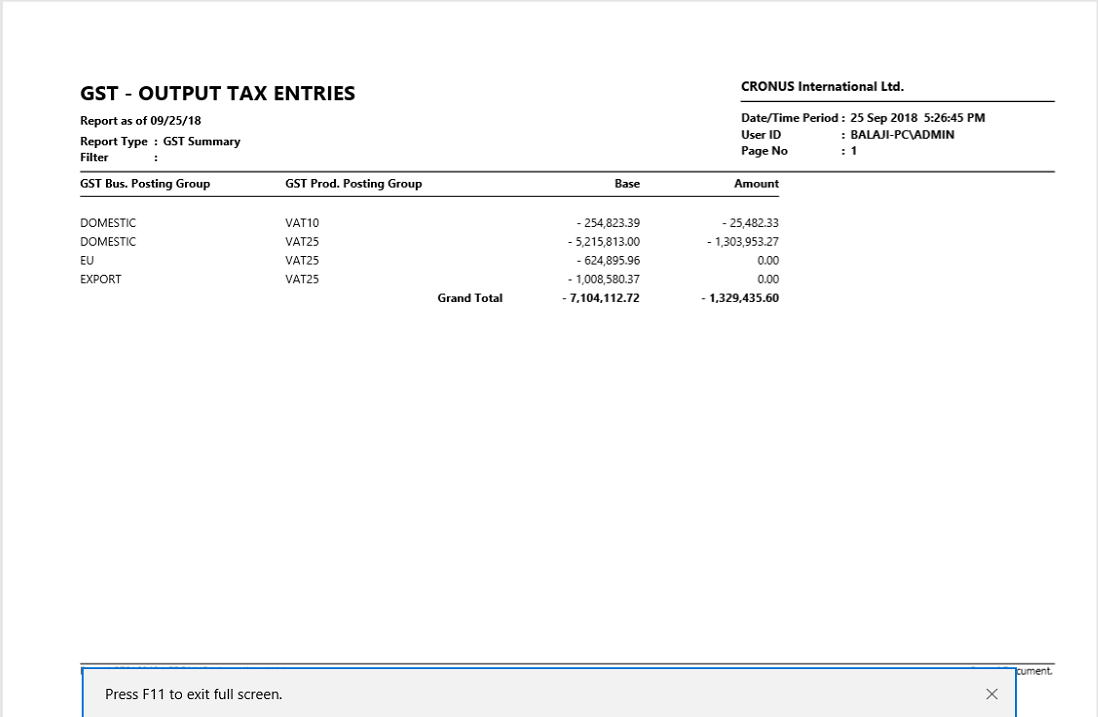Click the CRONUS International Ltd. company name

tap(822, 87)
